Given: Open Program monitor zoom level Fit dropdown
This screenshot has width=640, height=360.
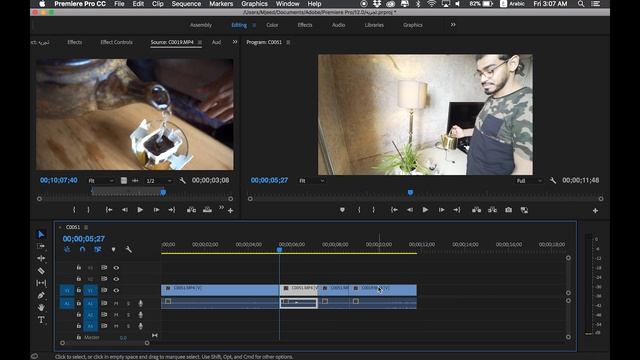Looking at the screenshot, I should coord(311,181).
